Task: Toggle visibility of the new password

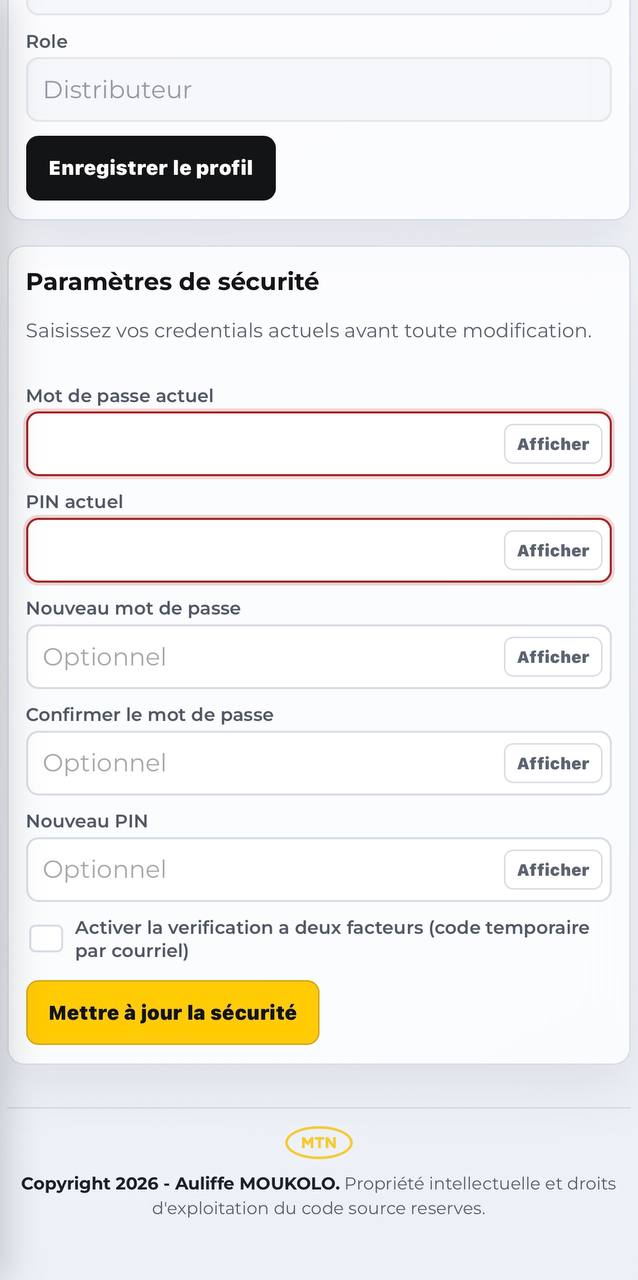Action: 553,657
